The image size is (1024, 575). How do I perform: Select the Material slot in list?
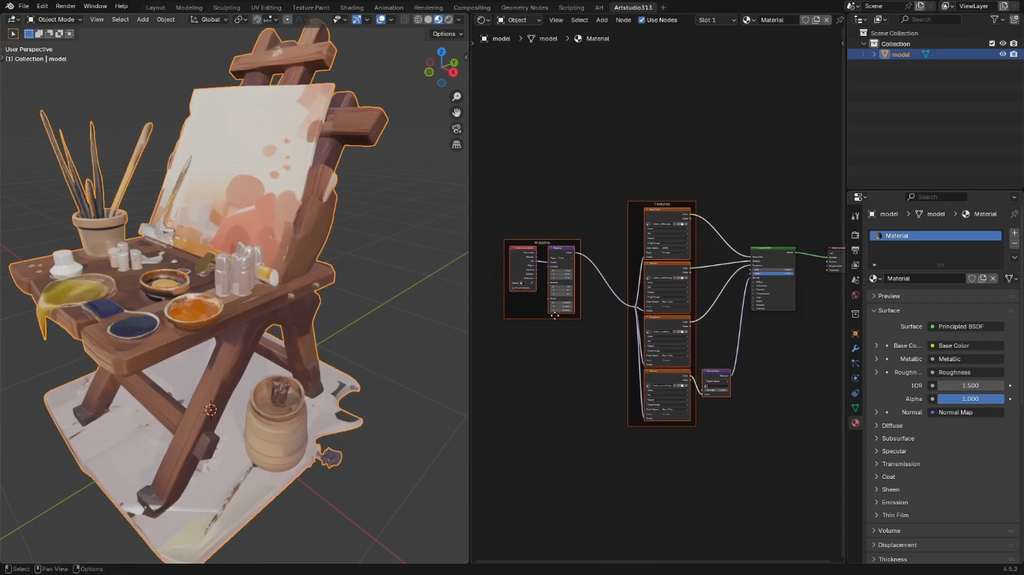click(935, 236)
